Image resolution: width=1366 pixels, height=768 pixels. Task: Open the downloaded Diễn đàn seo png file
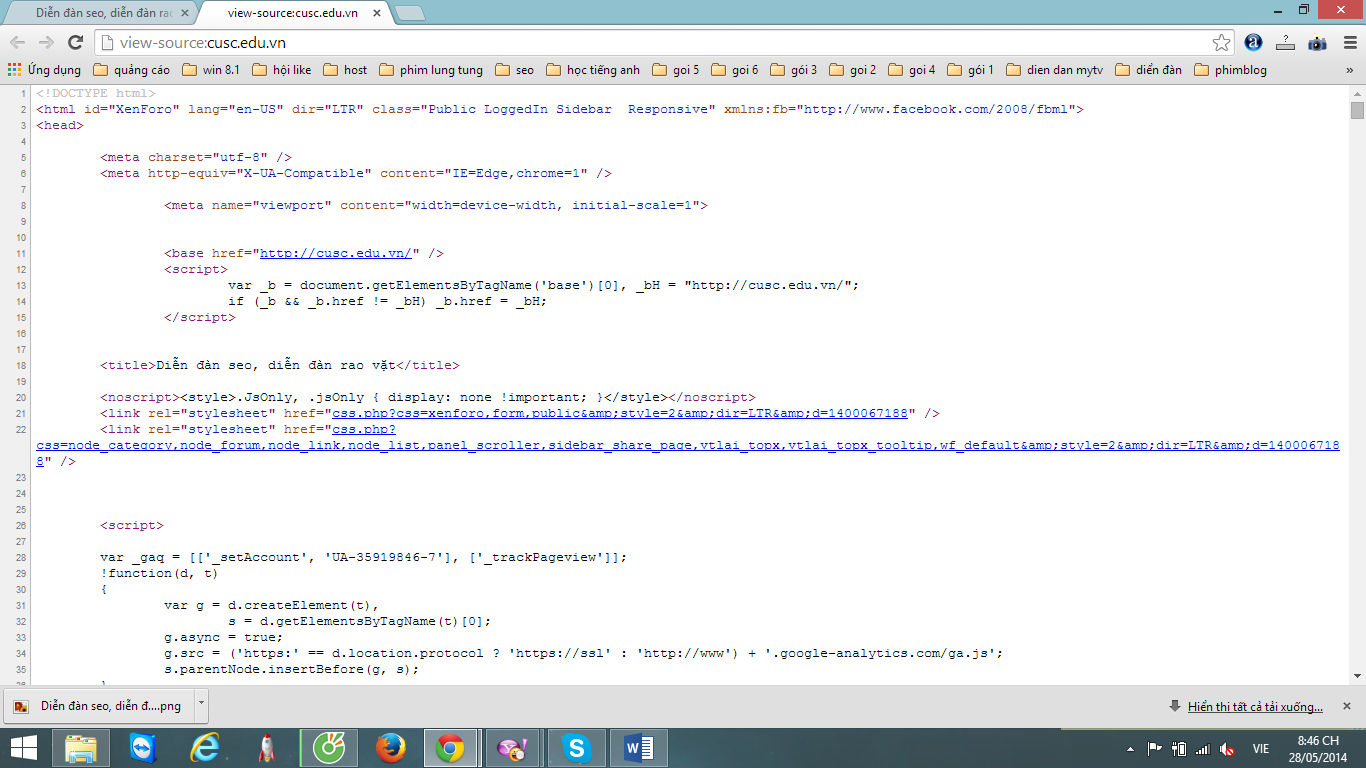pos(100,705)
